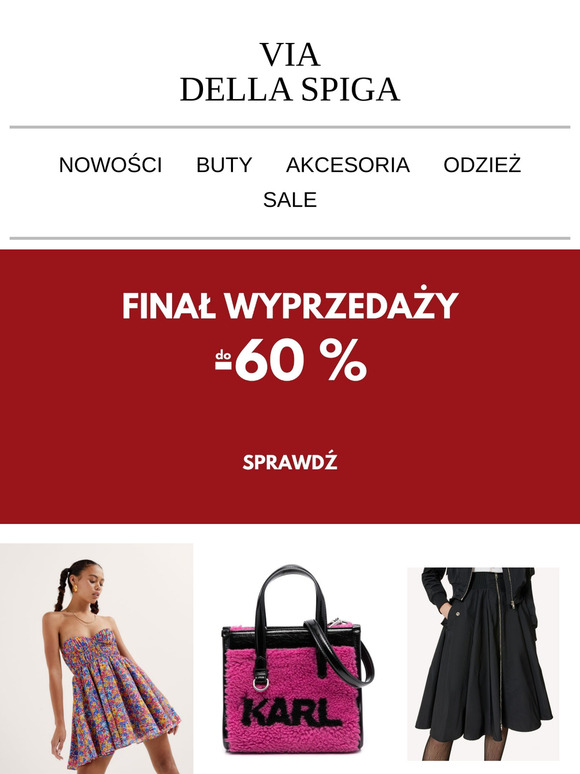Open the Via Della Spiga logo link

[290, 72]
